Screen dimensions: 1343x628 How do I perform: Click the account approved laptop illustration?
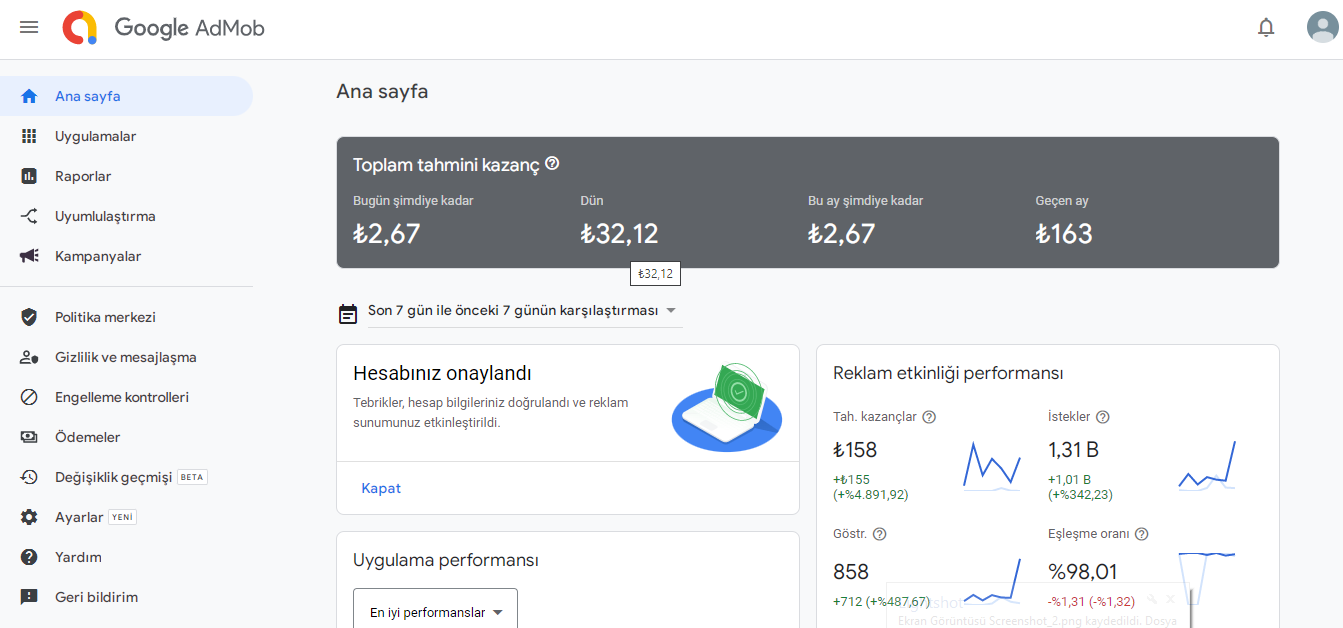coord(726,407)
